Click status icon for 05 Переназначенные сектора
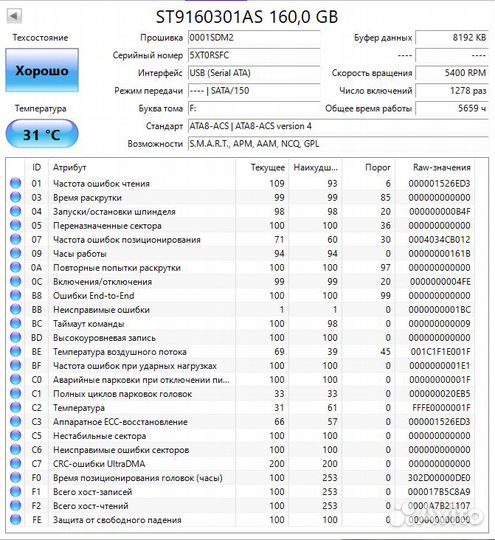This screenshot has width=495, height=540. (16, 225)
